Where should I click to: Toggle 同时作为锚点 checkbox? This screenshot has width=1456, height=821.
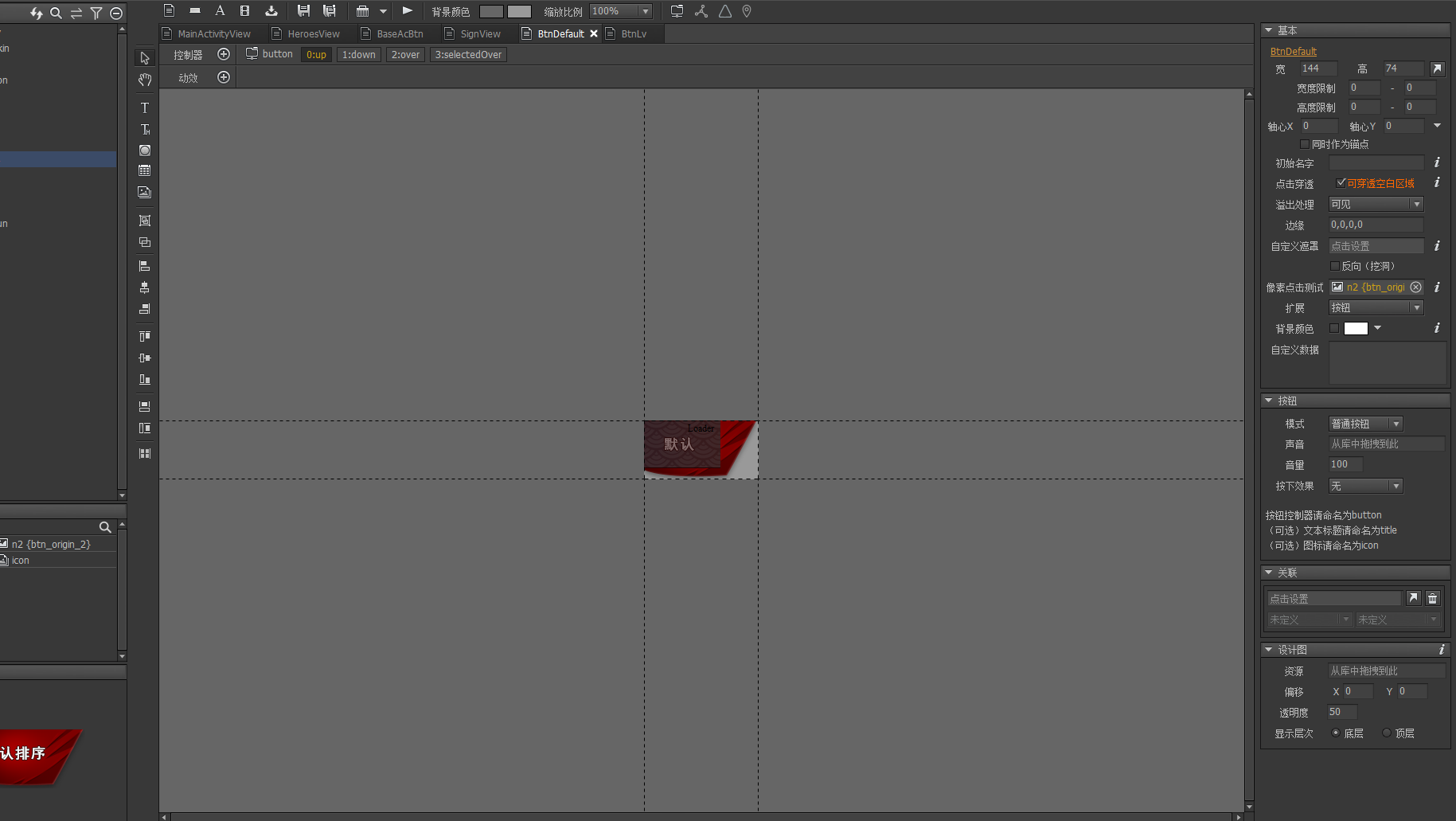(1304, 144)
